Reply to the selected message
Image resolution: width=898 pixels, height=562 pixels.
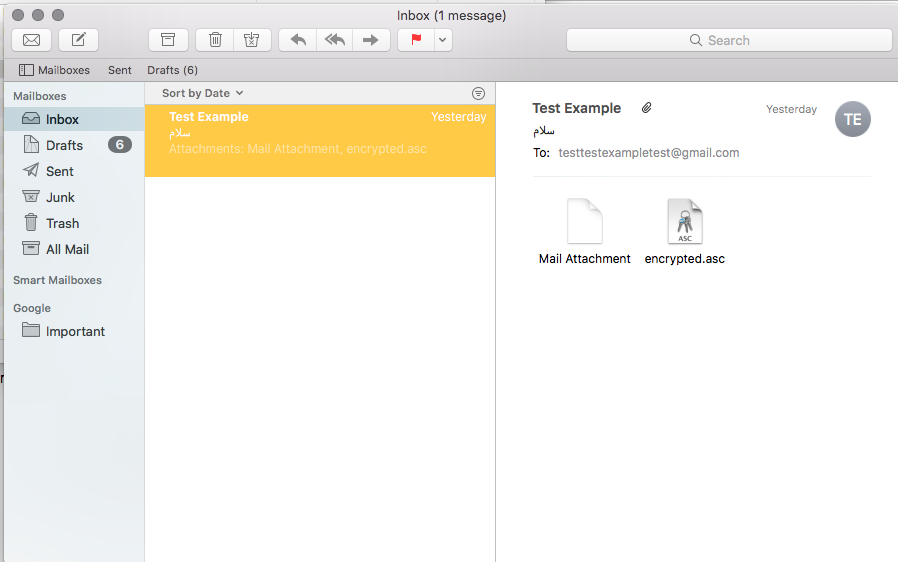[x=297, y=40]
